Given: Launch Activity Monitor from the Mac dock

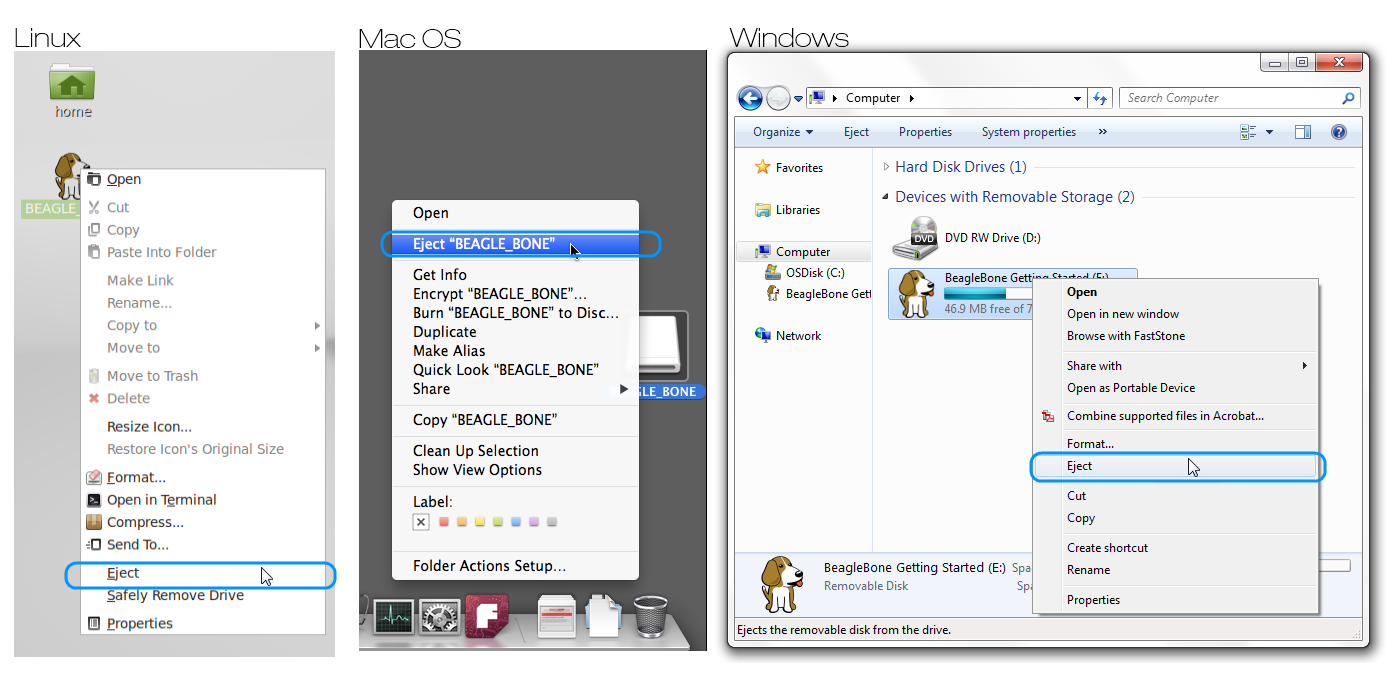Looking at the screenshot, I should click(393, 617).
